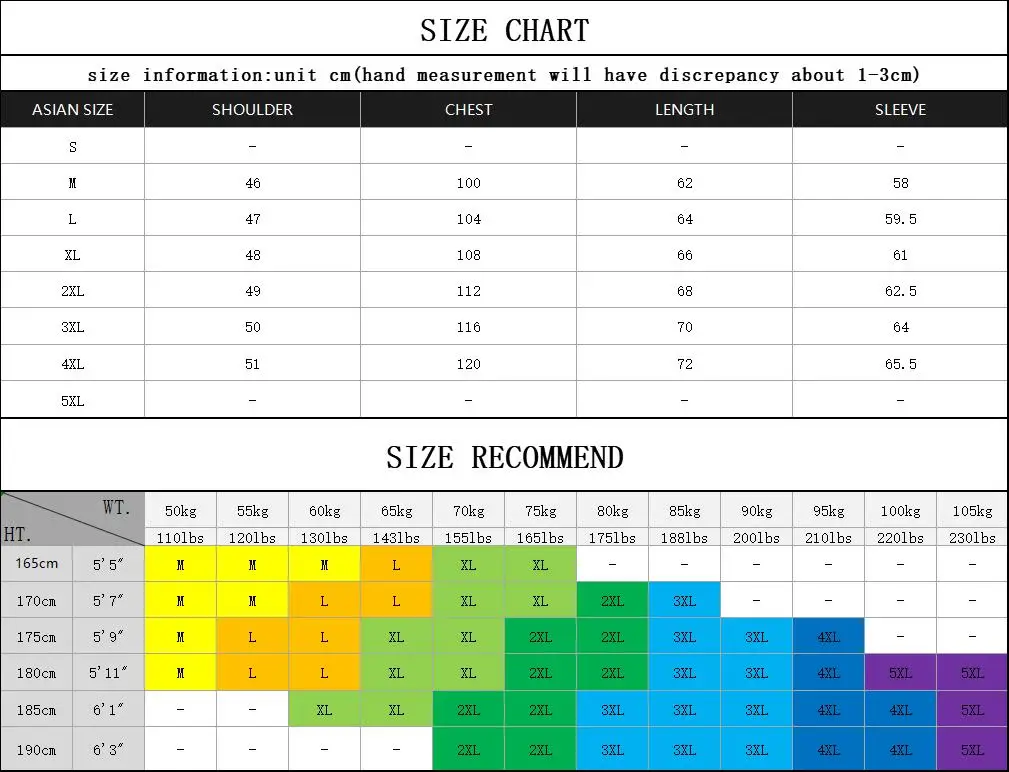Click the 230lbs weight label
The image size is (1009, 772).
click(972, 538)
